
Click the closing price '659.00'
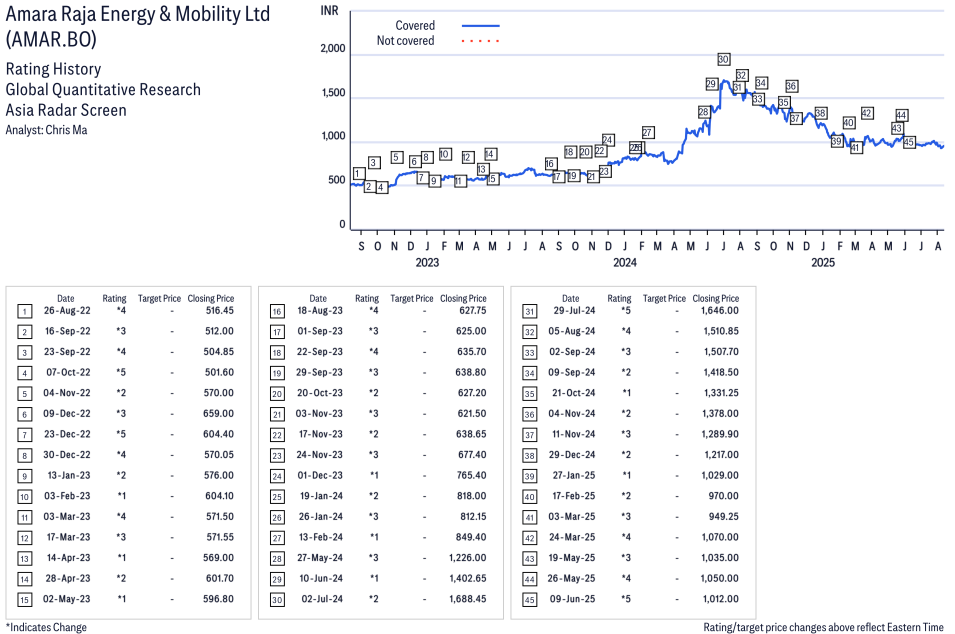219,414
